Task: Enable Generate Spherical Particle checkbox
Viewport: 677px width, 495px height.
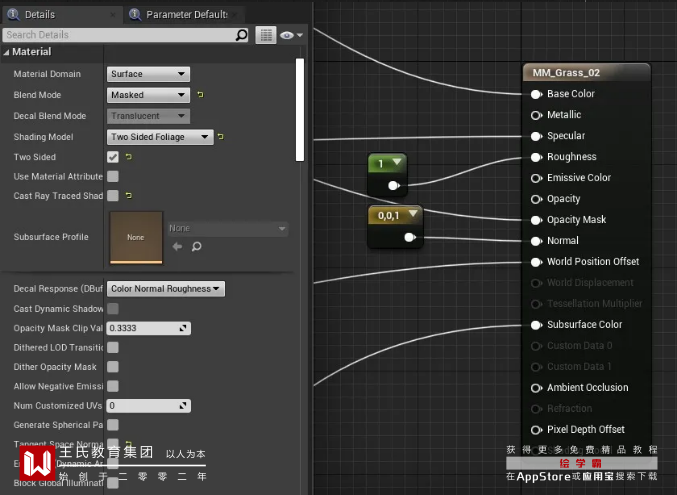Action: (x=113, y=425)
